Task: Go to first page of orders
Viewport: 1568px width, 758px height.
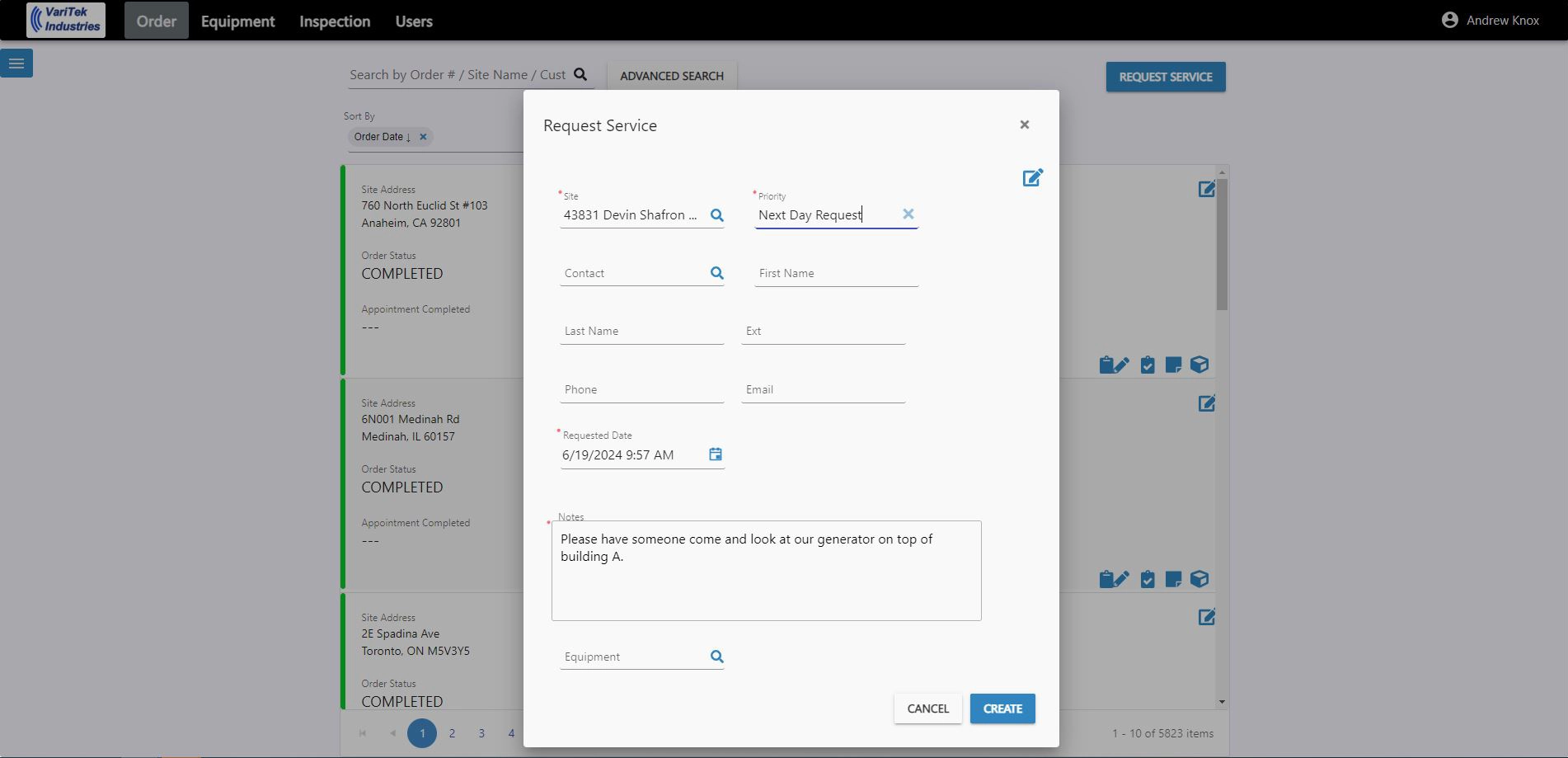Action: click(x=363, y=733)
